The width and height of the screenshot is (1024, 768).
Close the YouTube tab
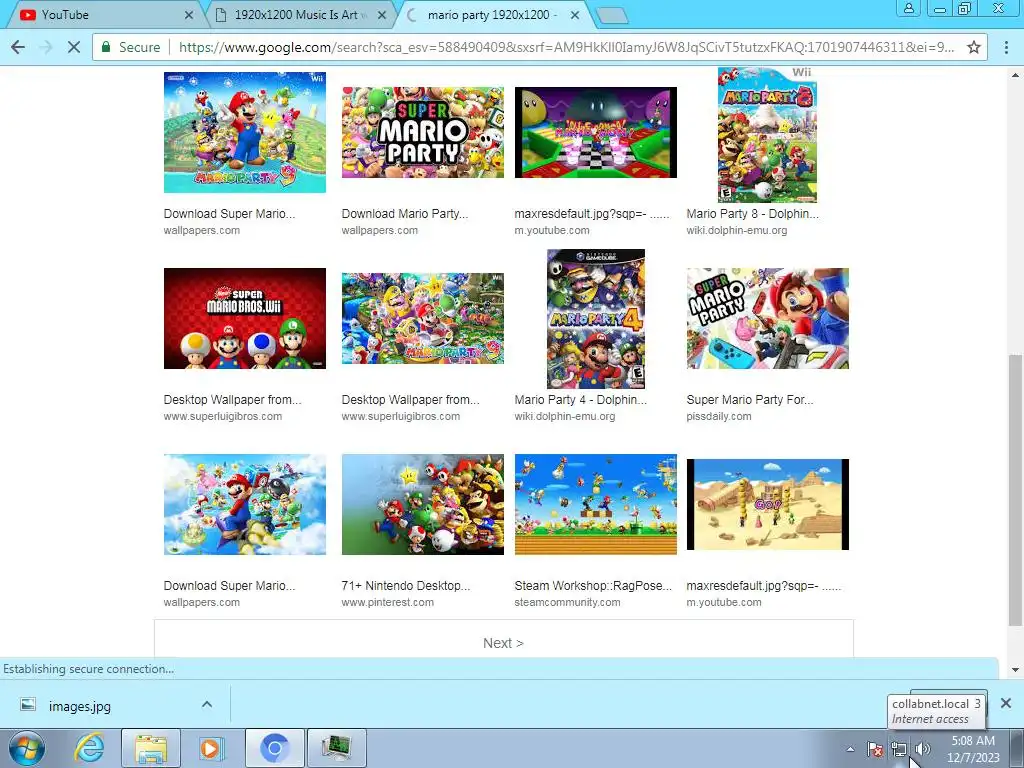click(x=189, y=14)
